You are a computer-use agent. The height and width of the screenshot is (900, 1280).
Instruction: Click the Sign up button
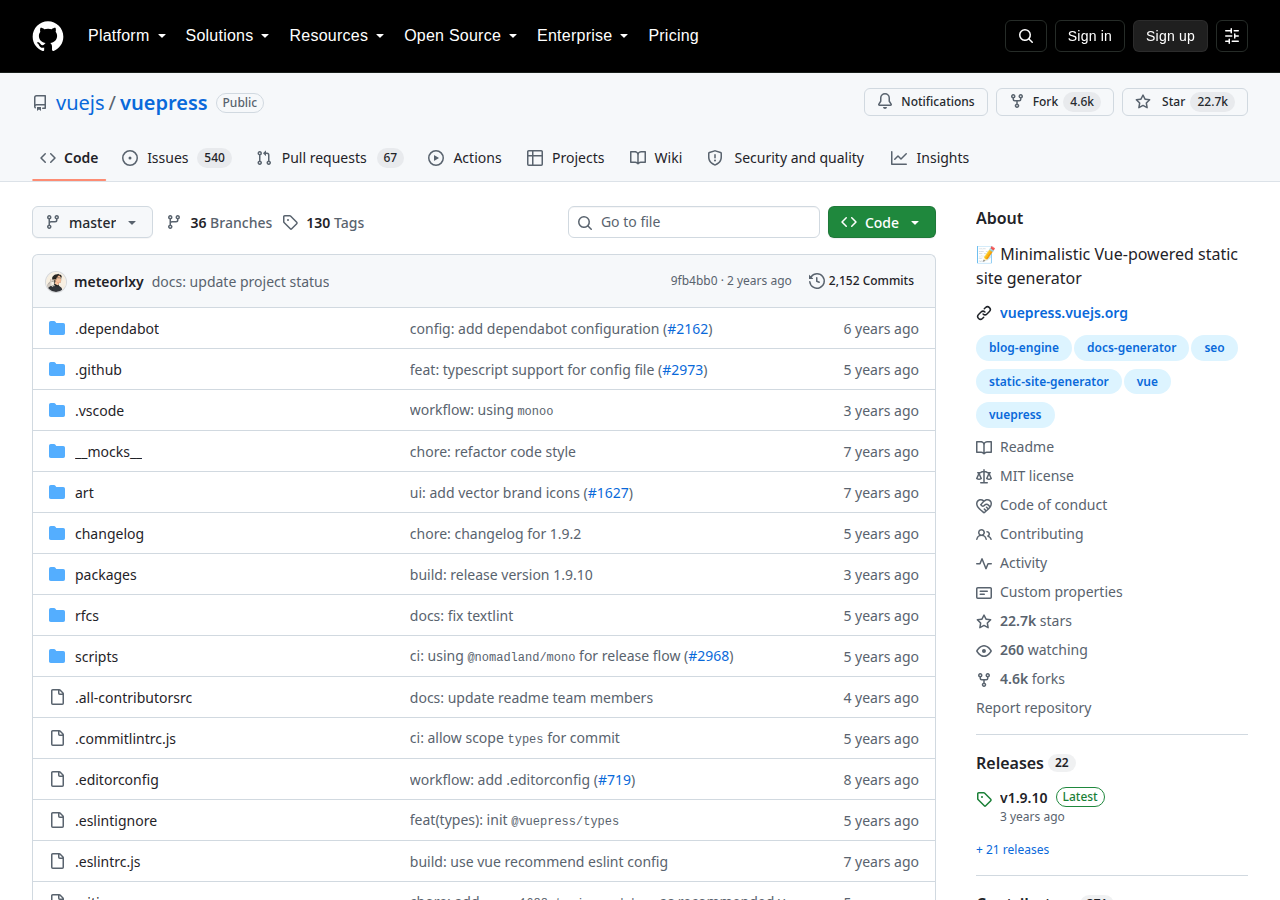coord(1170,36)
